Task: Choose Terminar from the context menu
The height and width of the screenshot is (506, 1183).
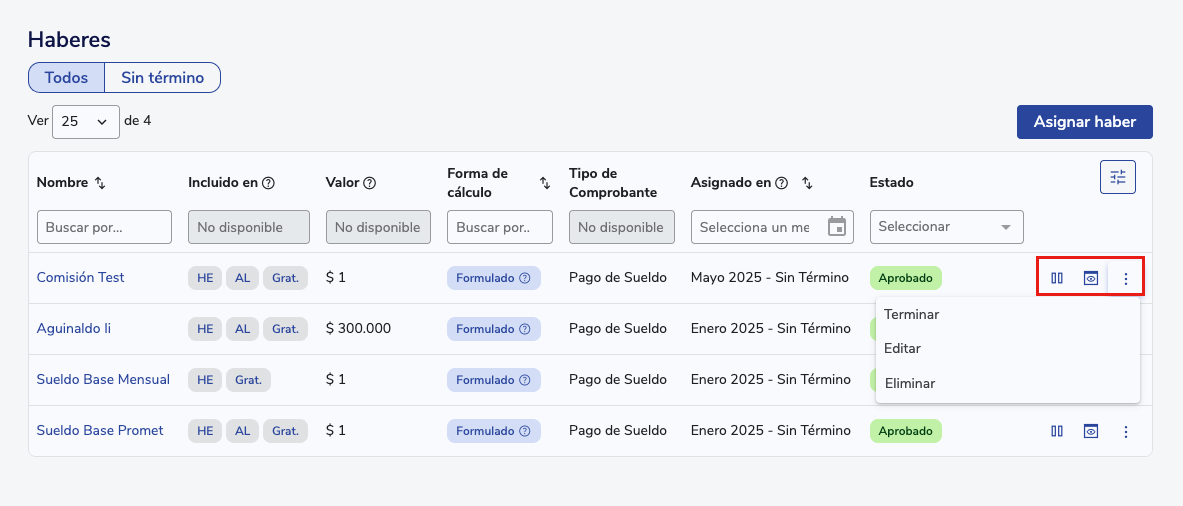Action: [x=911, y=314]
